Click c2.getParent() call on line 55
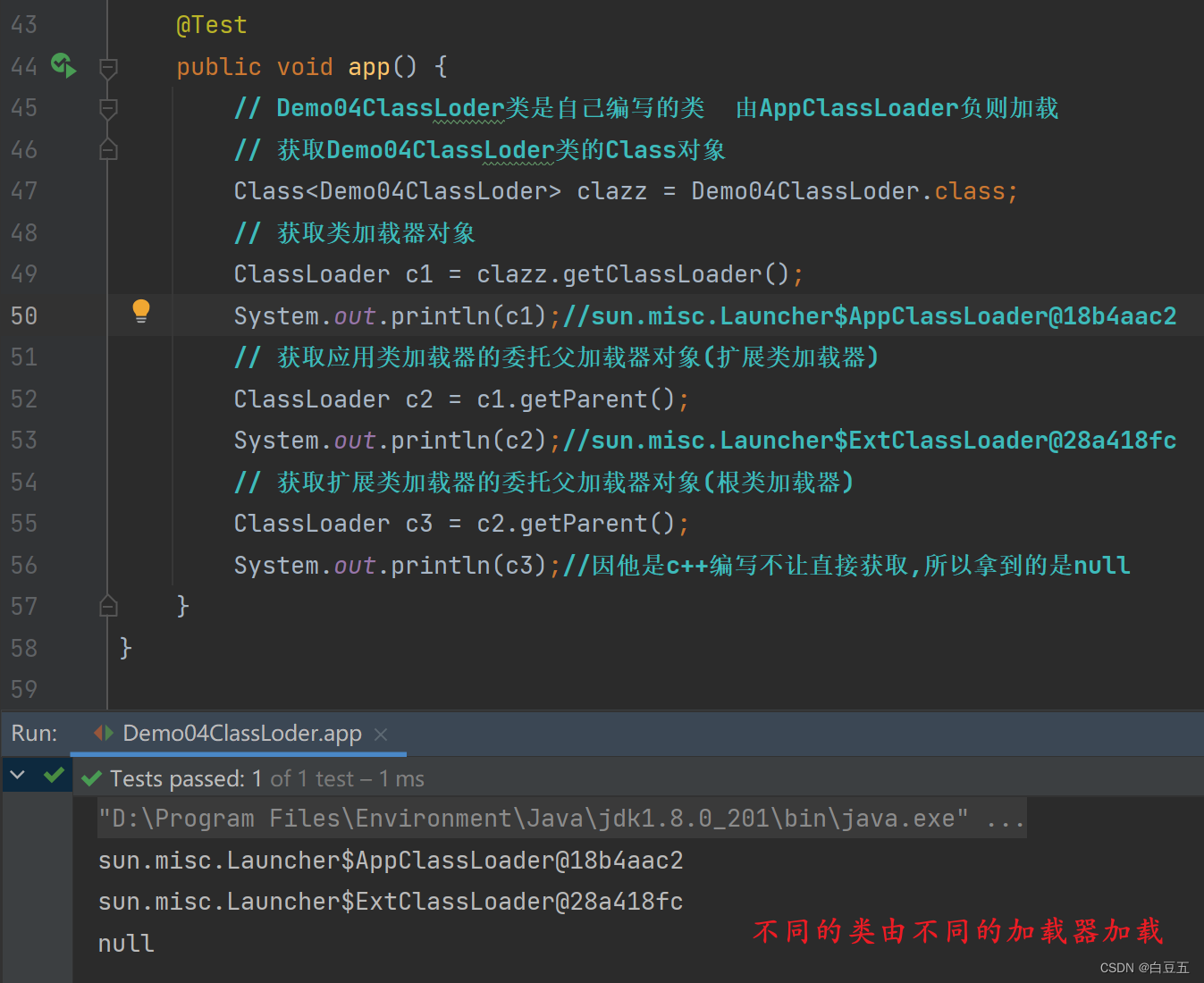The height and width of the screenshot is (983, 1204). coord(576,524)
